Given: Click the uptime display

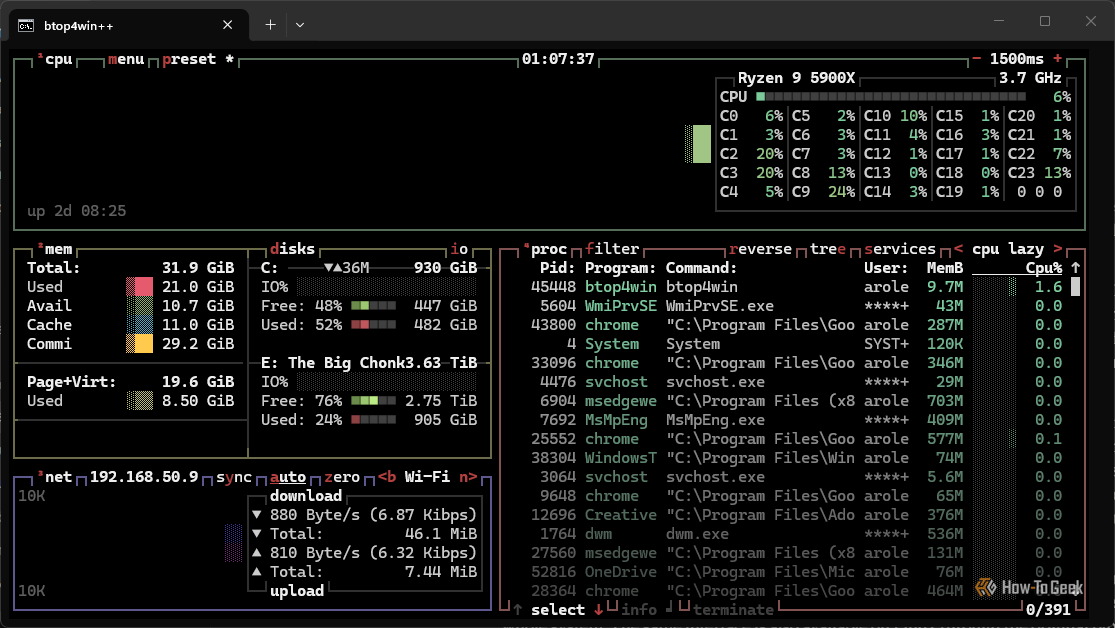Looking at the screenshot, I should [x=77, y=211].
